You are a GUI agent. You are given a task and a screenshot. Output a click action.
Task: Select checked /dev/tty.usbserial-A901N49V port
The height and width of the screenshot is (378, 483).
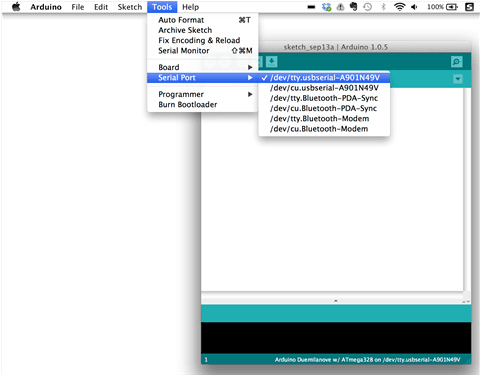[324, 78]
